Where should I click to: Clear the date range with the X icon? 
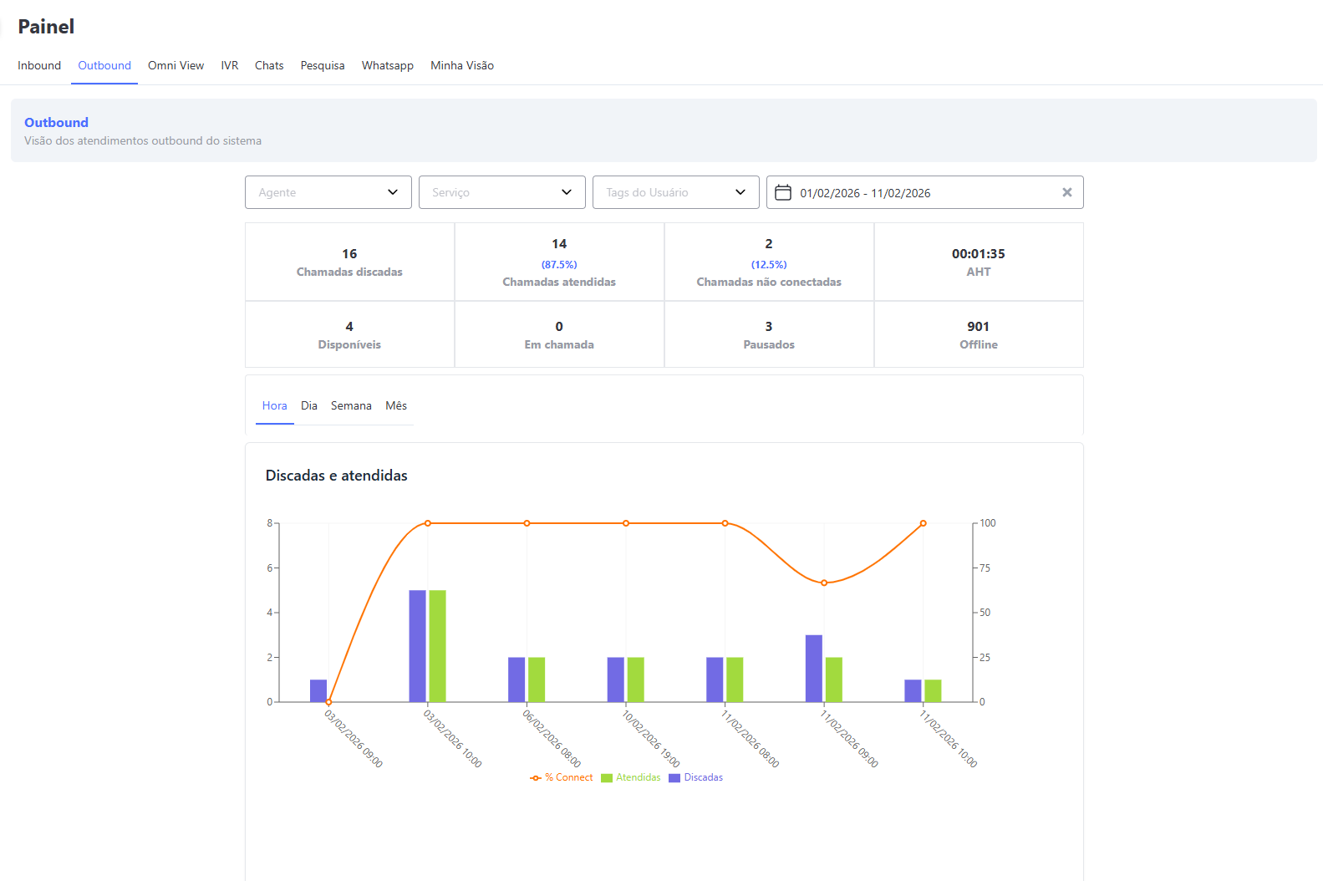tap(1066, 192)
